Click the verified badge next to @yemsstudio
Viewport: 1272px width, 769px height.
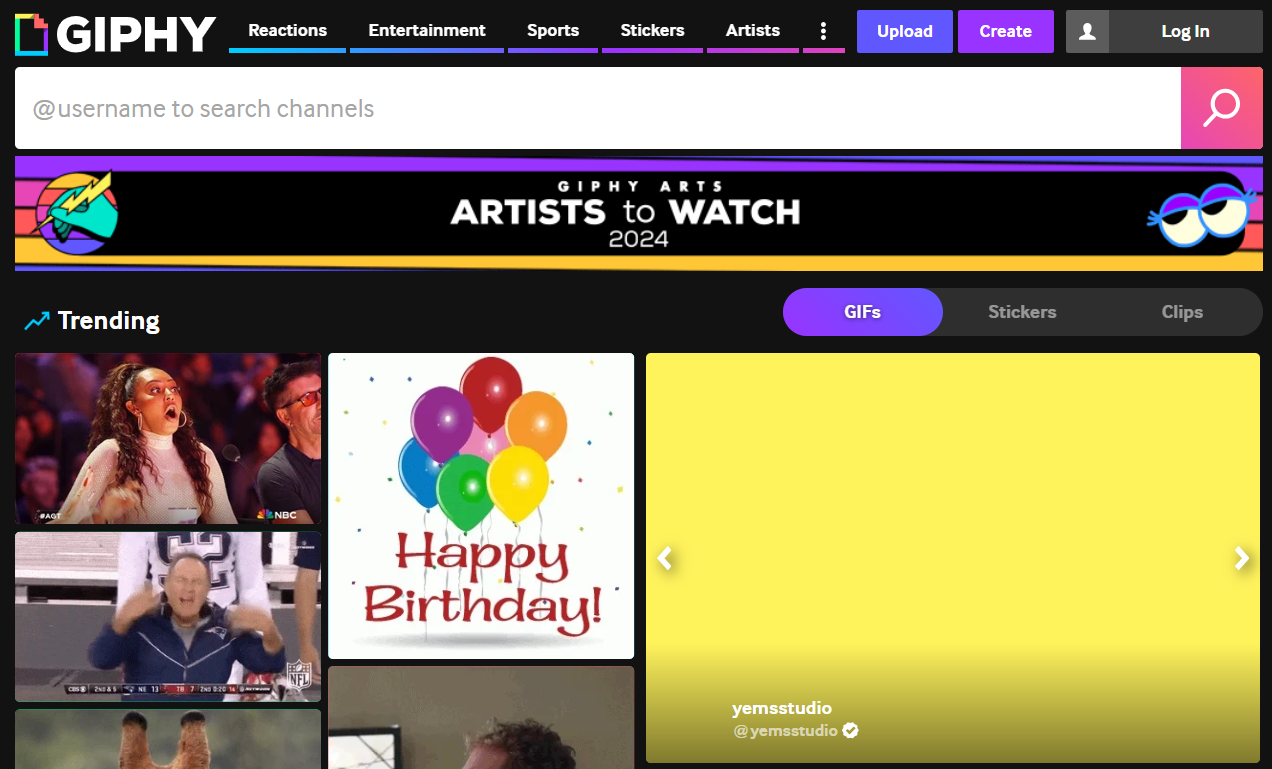(x=851, y=730)
